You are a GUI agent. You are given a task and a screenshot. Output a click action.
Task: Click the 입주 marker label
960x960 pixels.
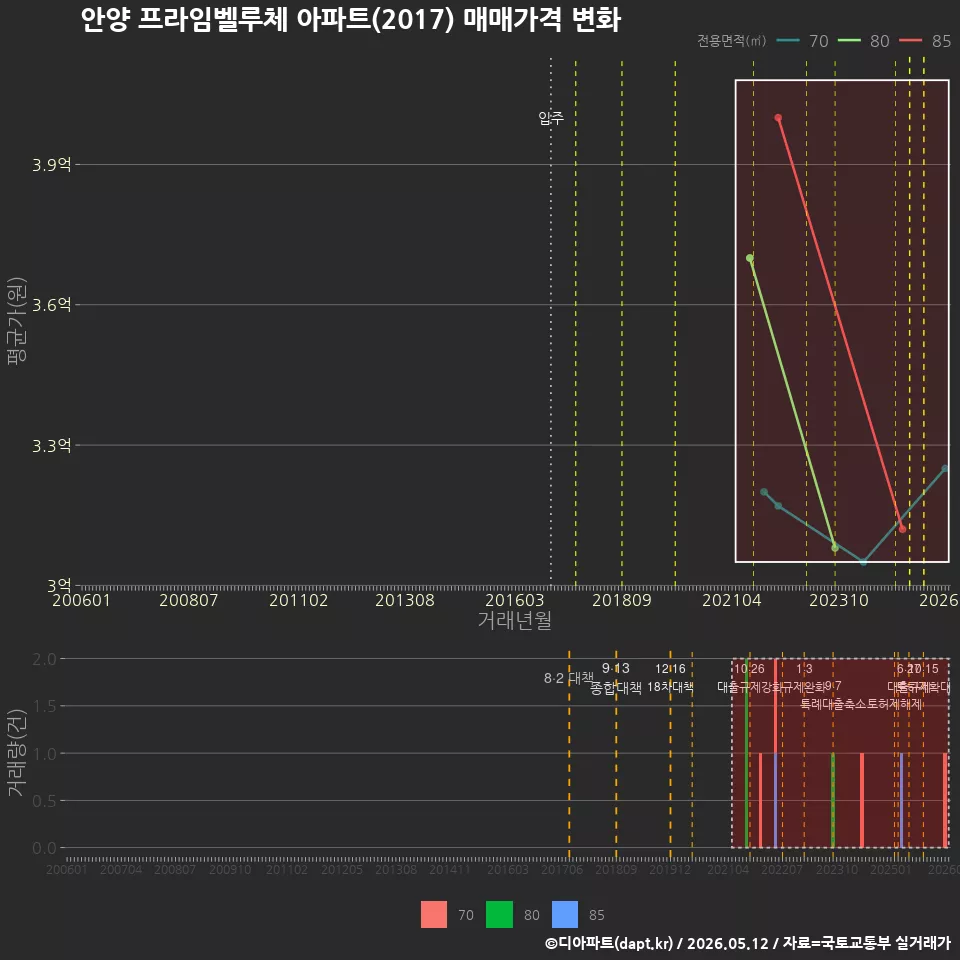coord(551,118)
